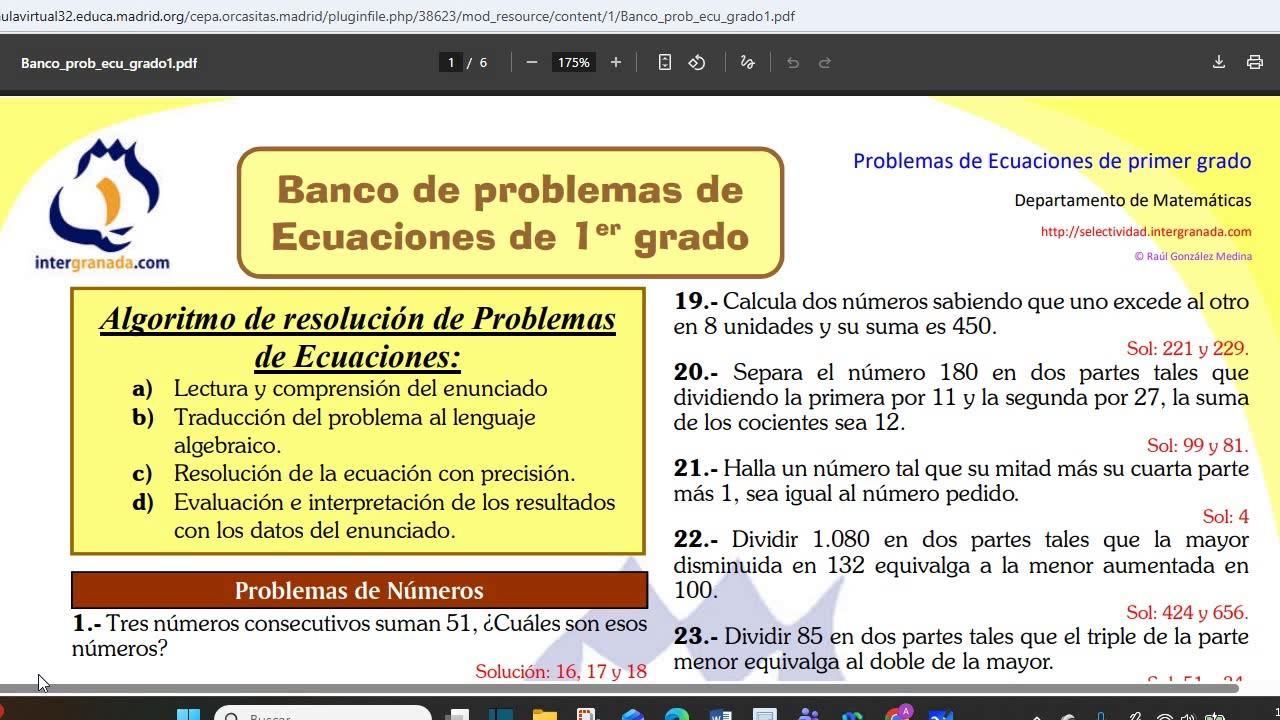
Task: Click the fit to page icon
Action: tap(665, 62)
